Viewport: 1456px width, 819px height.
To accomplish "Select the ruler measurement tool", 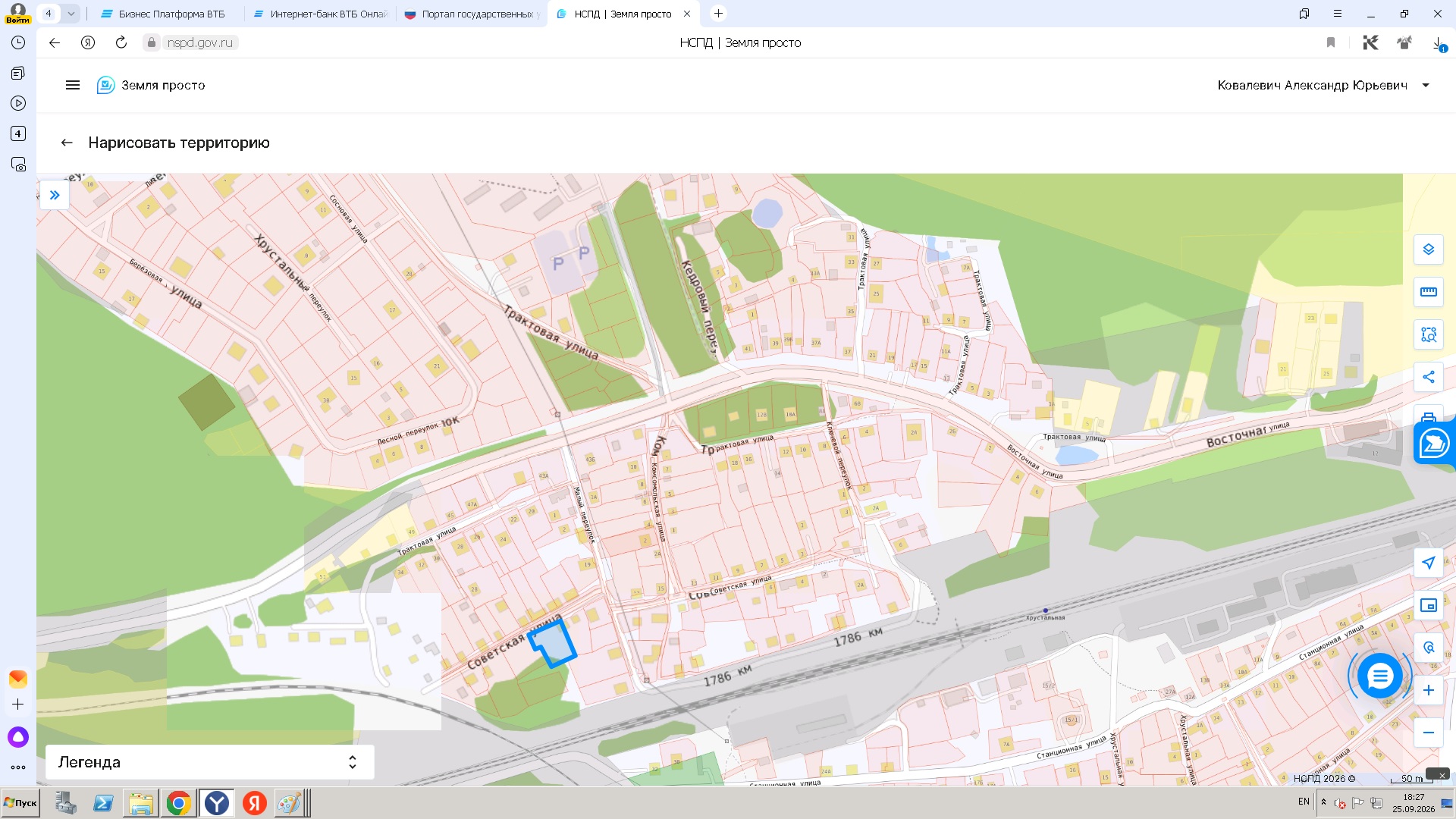I will (1428, 292).
